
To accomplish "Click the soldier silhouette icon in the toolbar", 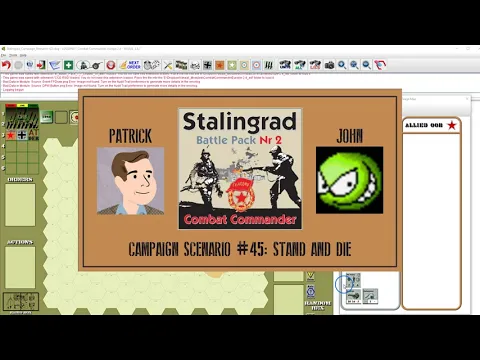I will [x=83, y=65].
